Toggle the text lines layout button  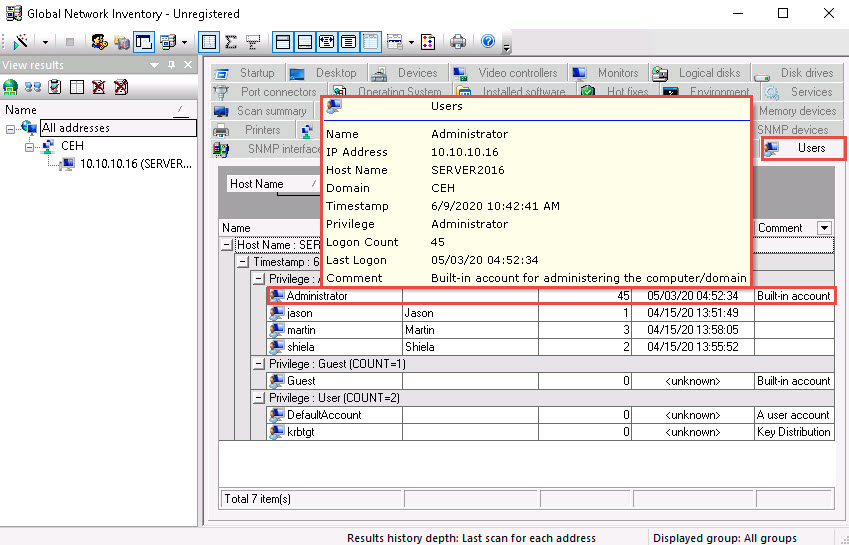(x=349, y=42)
